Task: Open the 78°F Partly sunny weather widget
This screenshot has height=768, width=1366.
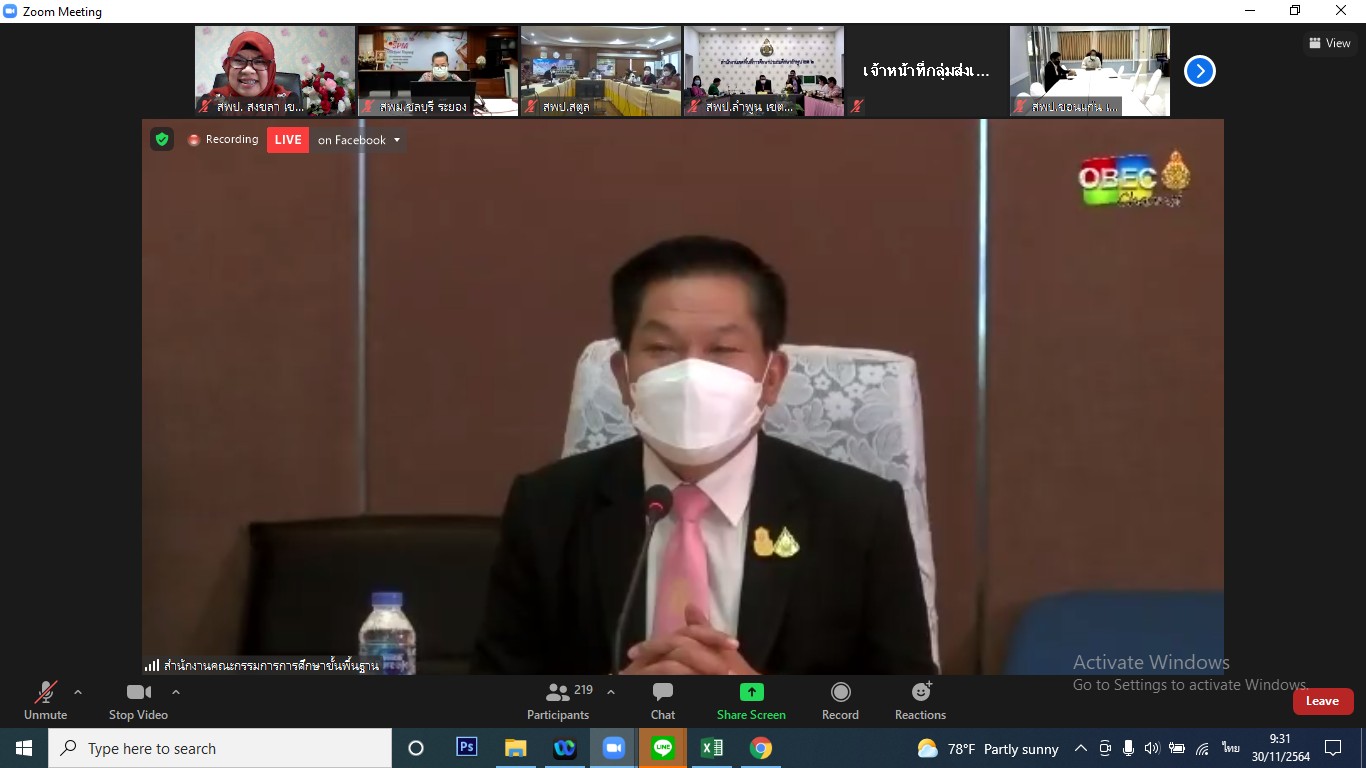Action: pyautogui.click(x=988, y=748)
